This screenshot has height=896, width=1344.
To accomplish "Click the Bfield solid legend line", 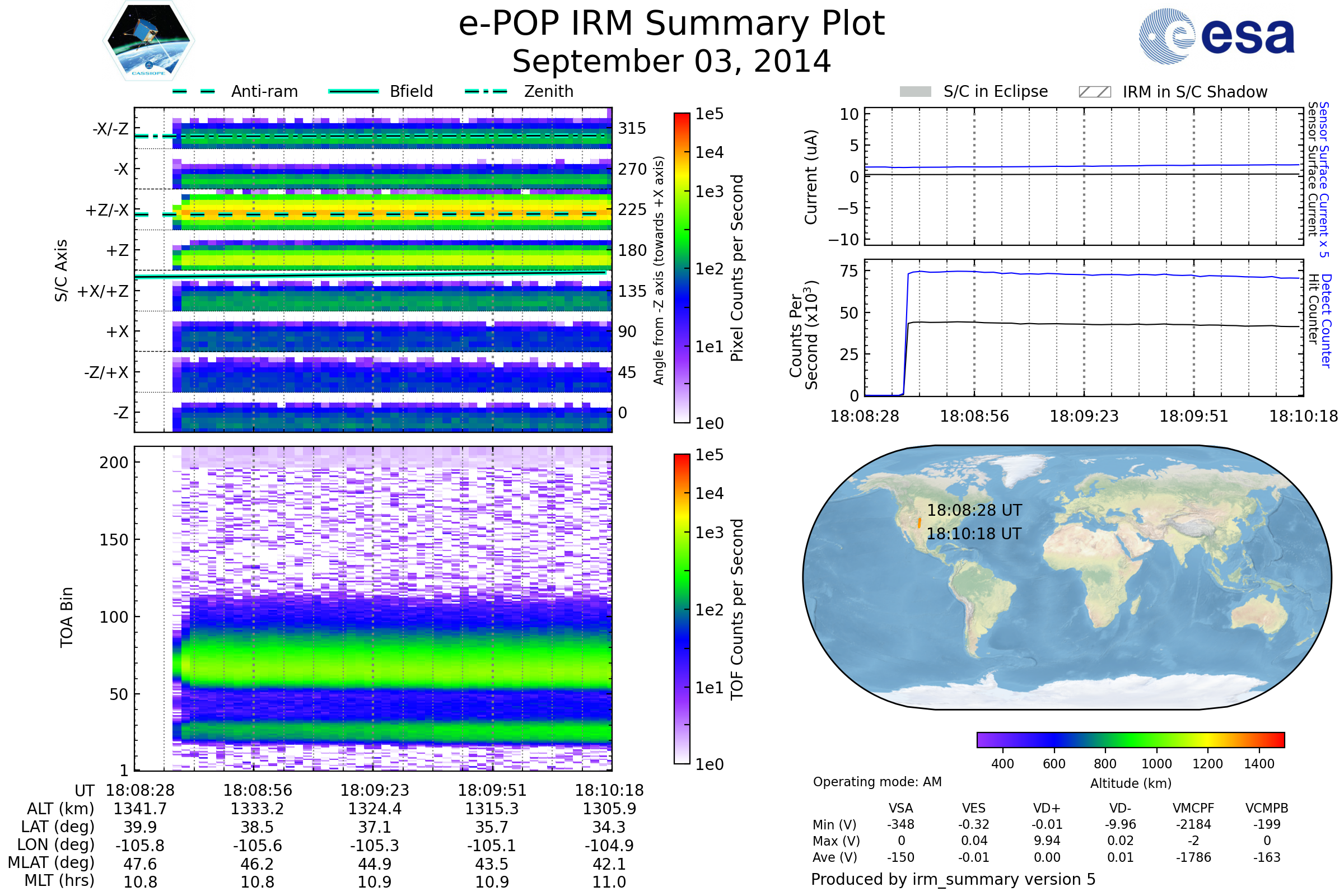I will click(x=353, y=91).
